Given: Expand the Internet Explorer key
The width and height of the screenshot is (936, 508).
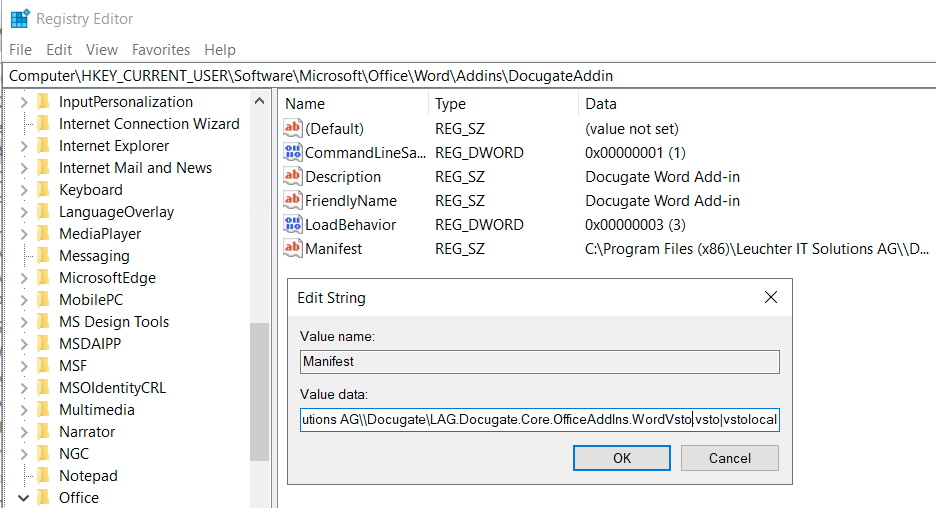Looking at the screenshot, I should [24, 146].
